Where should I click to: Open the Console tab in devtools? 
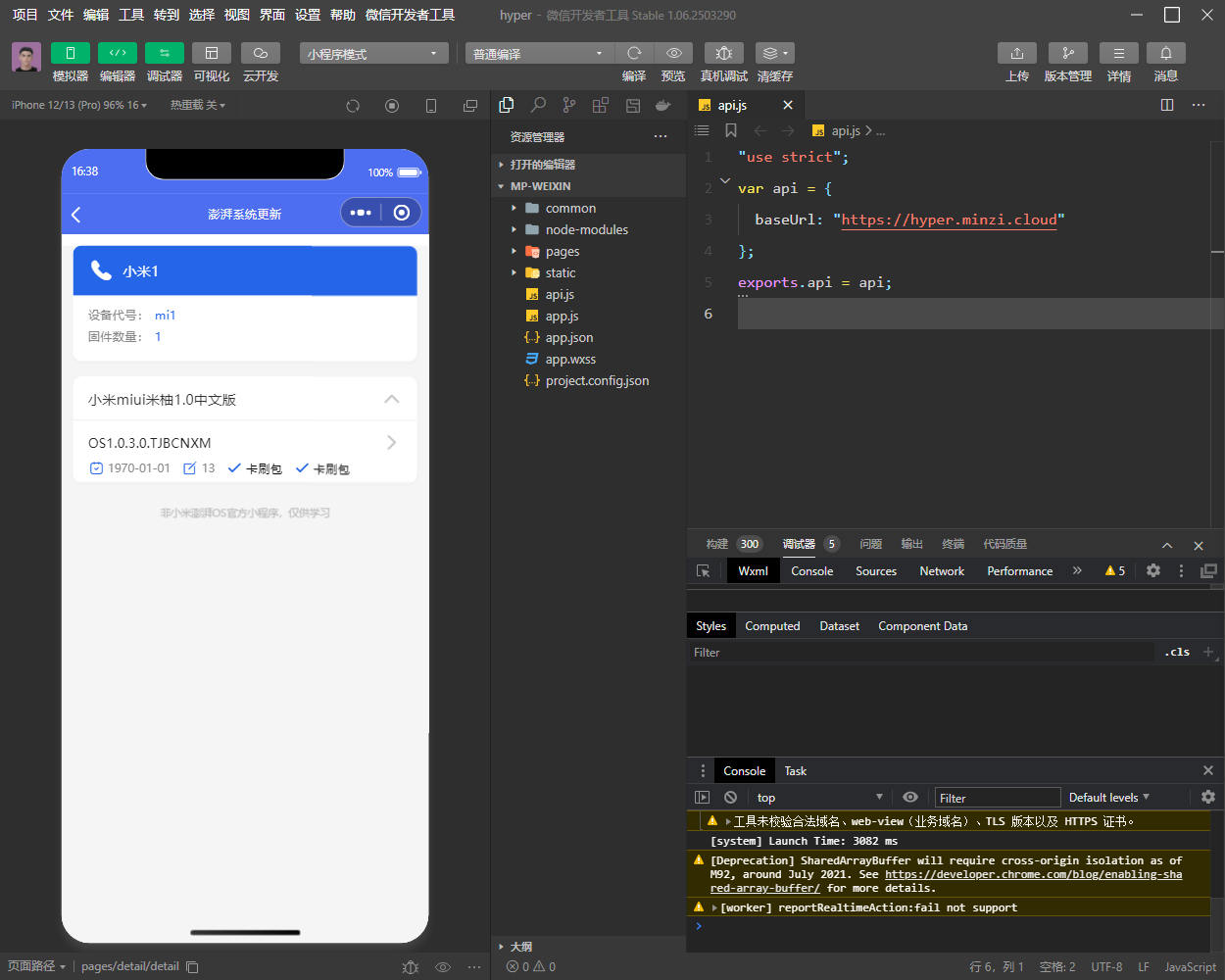pyautogui.click(x=812, y=570)
